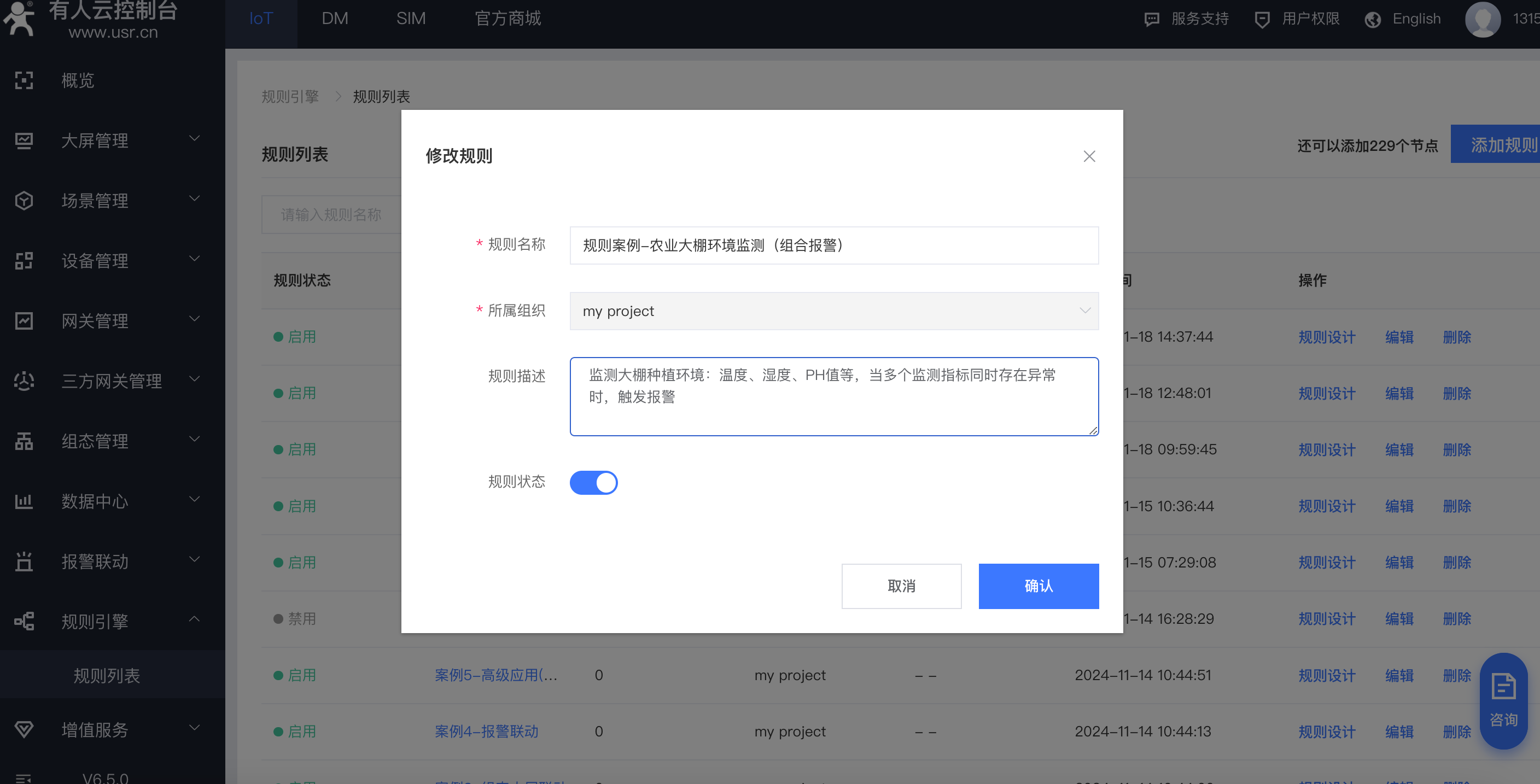
Task: Click 删除 for the 10:44:51 row
Action: click(x=1457, y=676)
